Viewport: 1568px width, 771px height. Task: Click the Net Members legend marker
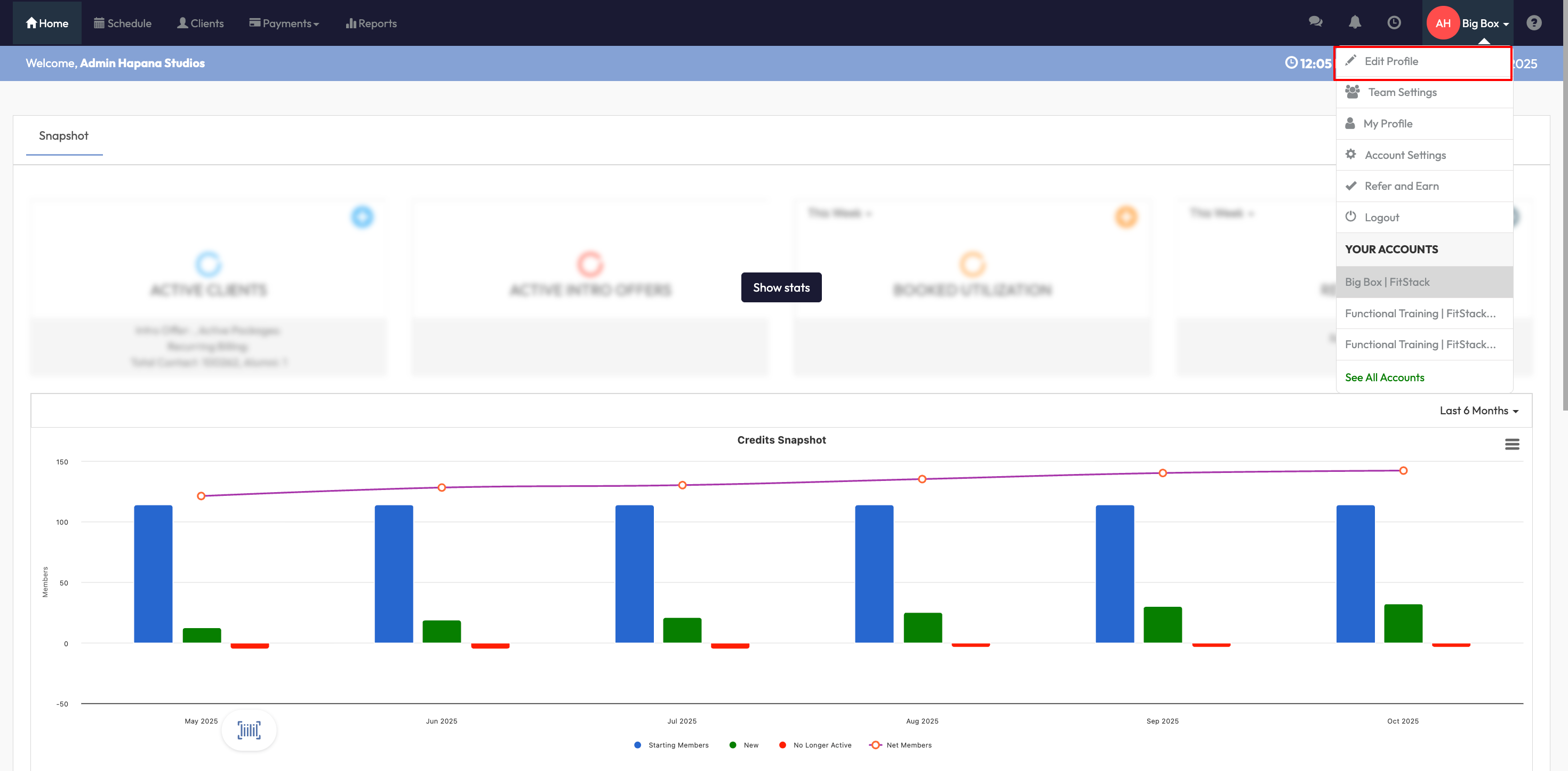point(875,745)
